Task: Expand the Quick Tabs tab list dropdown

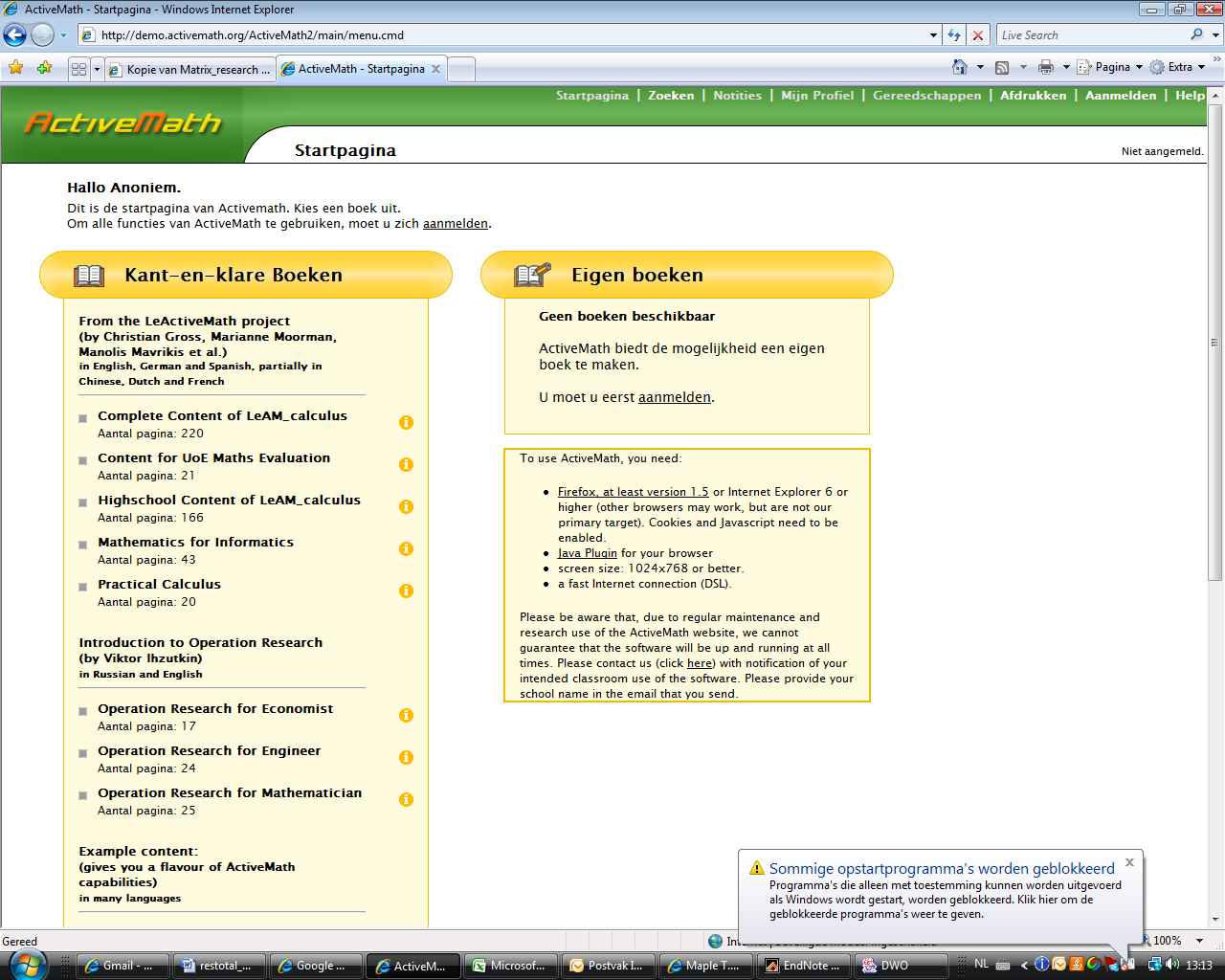Action: (97, 69)
